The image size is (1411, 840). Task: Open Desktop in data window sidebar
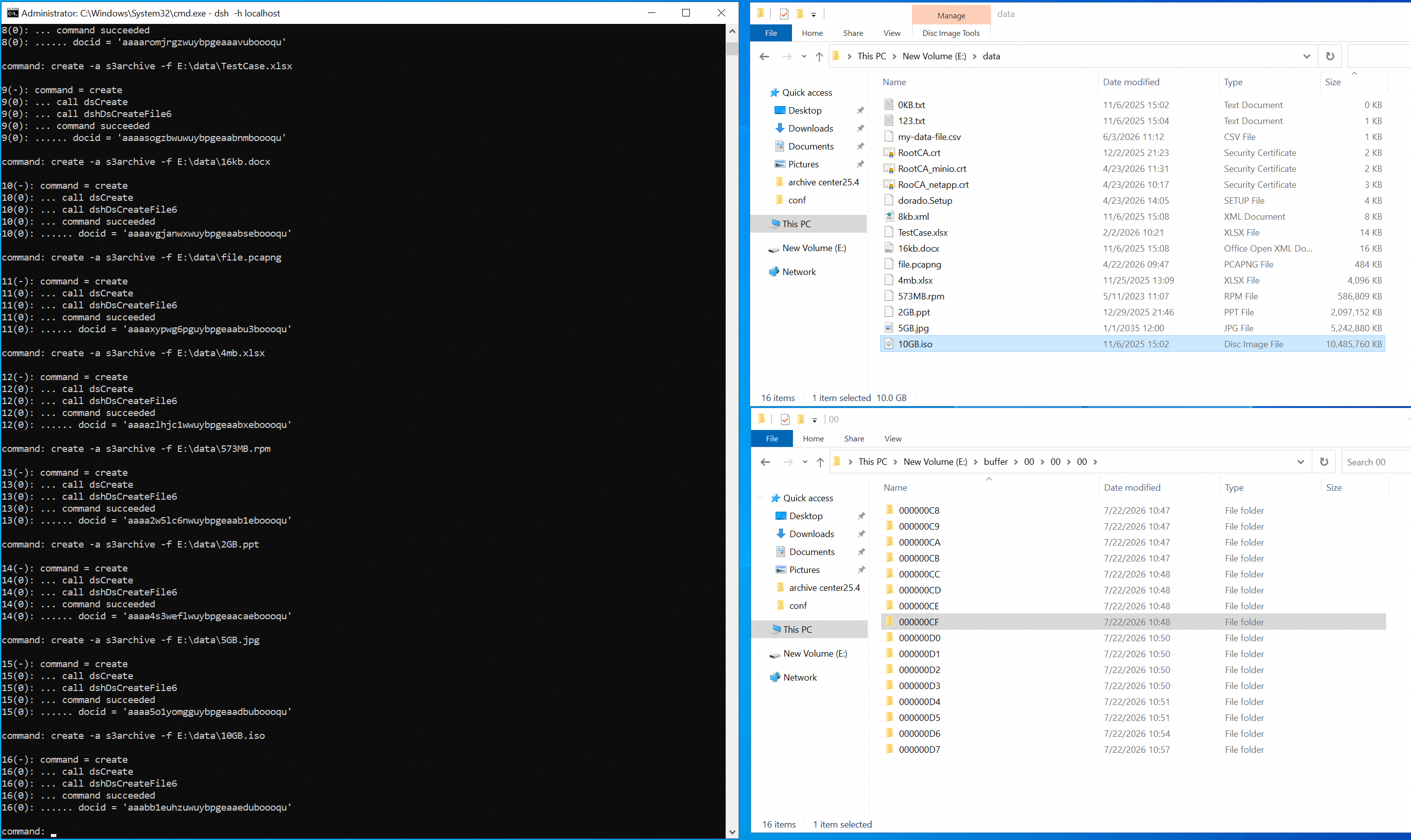pos(804,111)
